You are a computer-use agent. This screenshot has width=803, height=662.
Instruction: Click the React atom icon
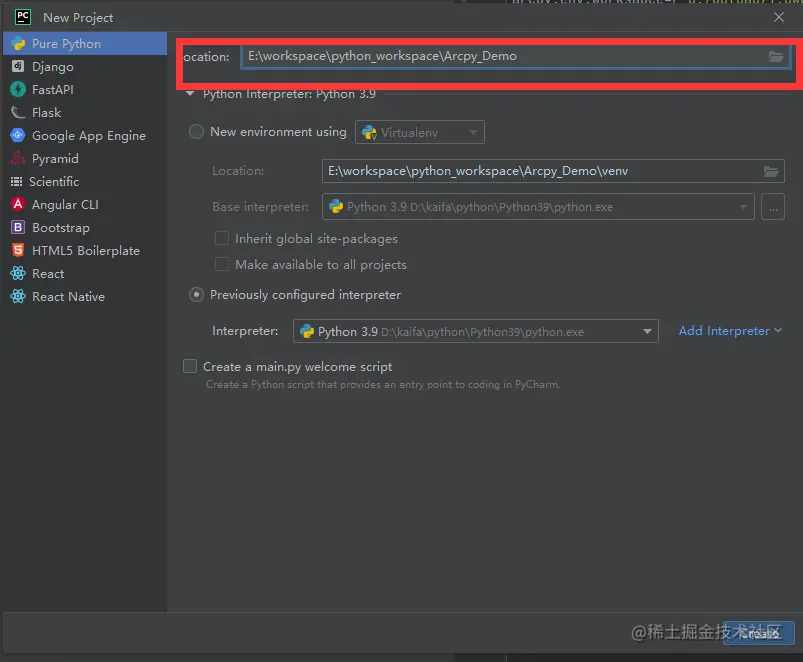tap(18, 273)
